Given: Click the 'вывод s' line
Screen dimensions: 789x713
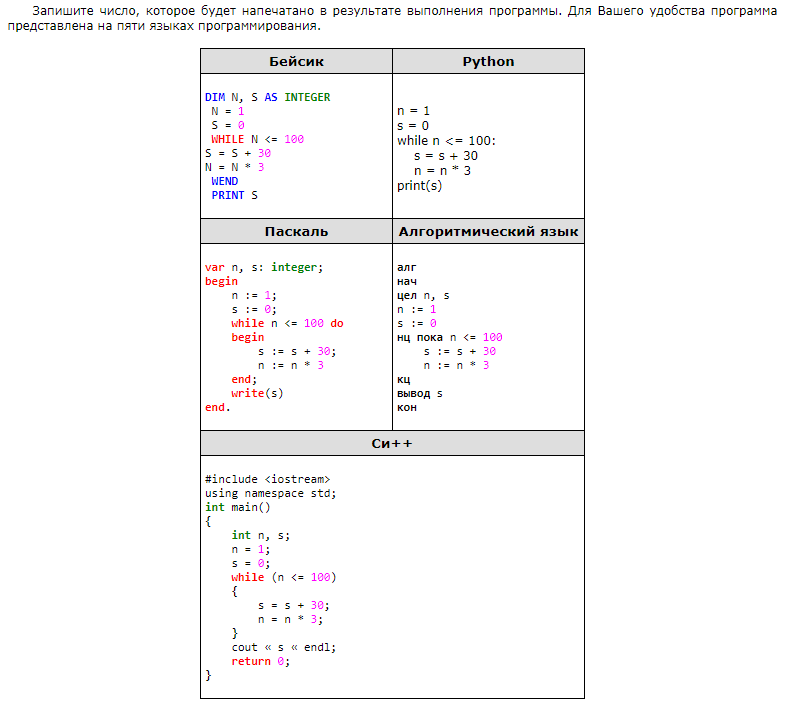Looking at the screenshot, I should [419, 394].
